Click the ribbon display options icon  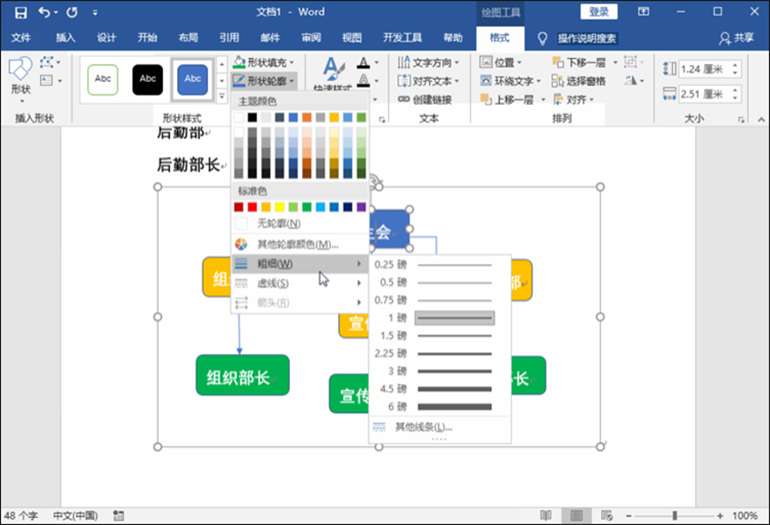tap(643, 12)
